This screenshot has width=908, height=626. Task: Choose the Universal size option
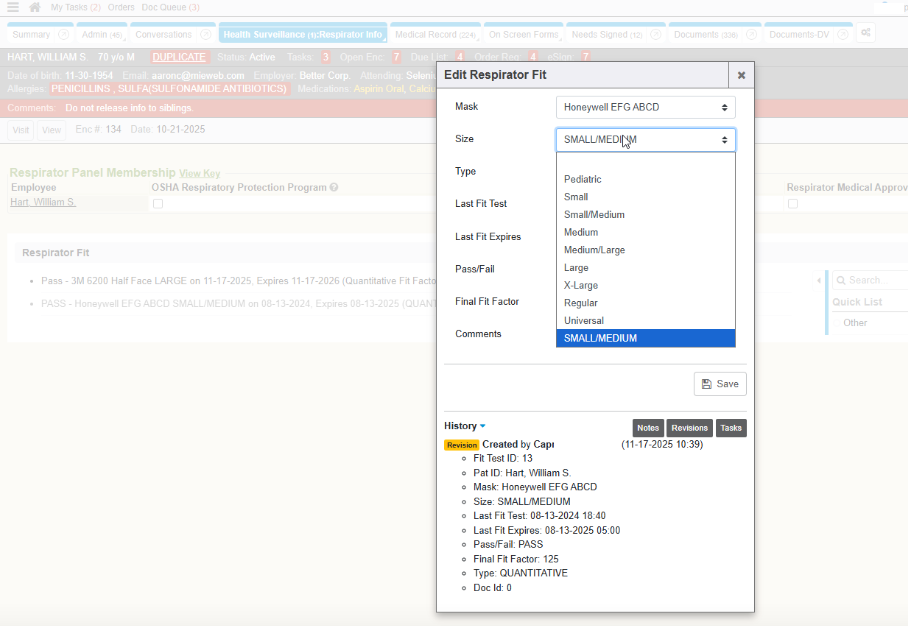pyautogui.click(x=584, y=321)
